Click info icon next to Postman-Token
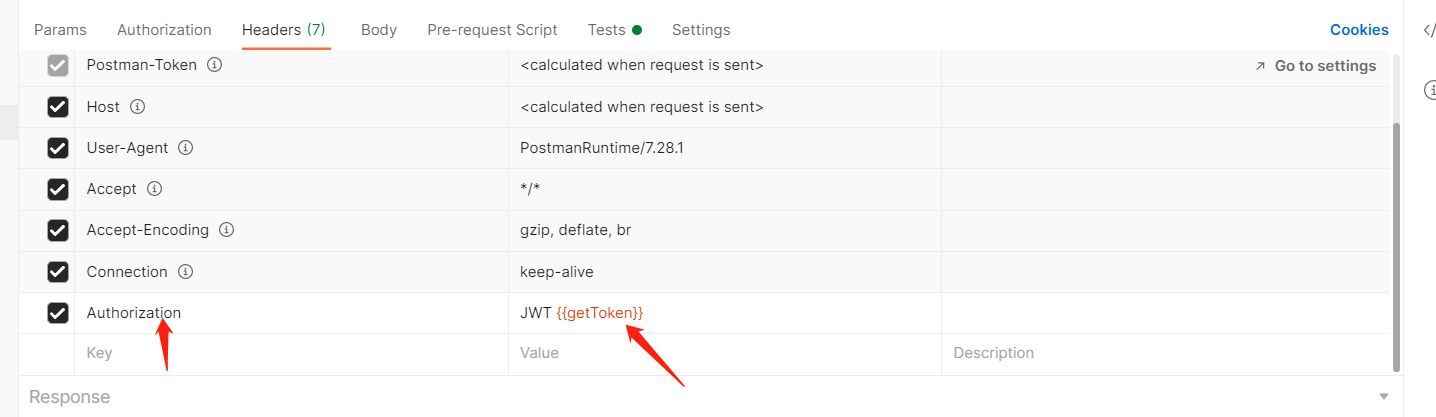The width and height of the screenshot is (1436, 417). [x=214, y=65]
